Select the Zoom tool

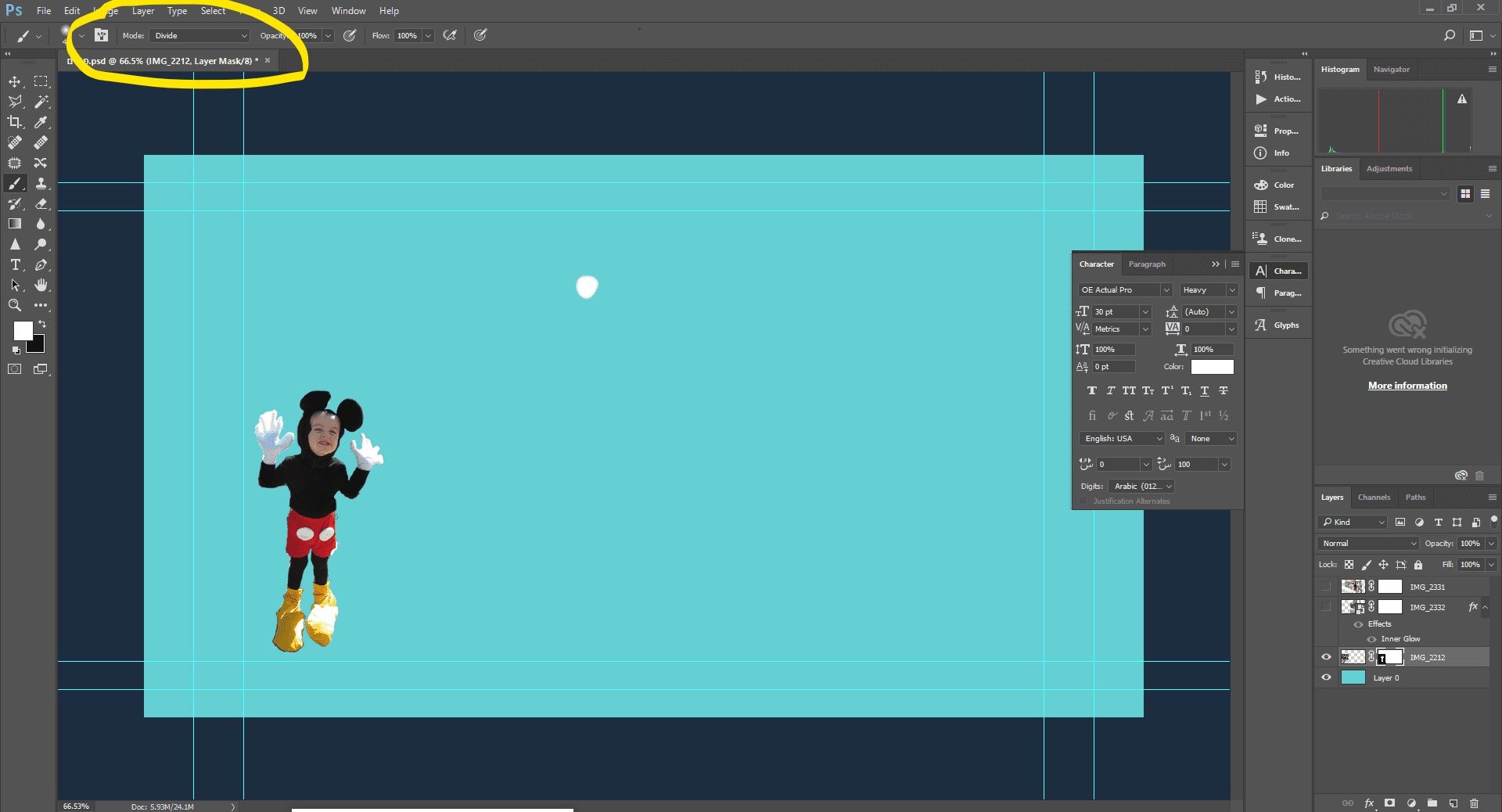click(15, 305)
